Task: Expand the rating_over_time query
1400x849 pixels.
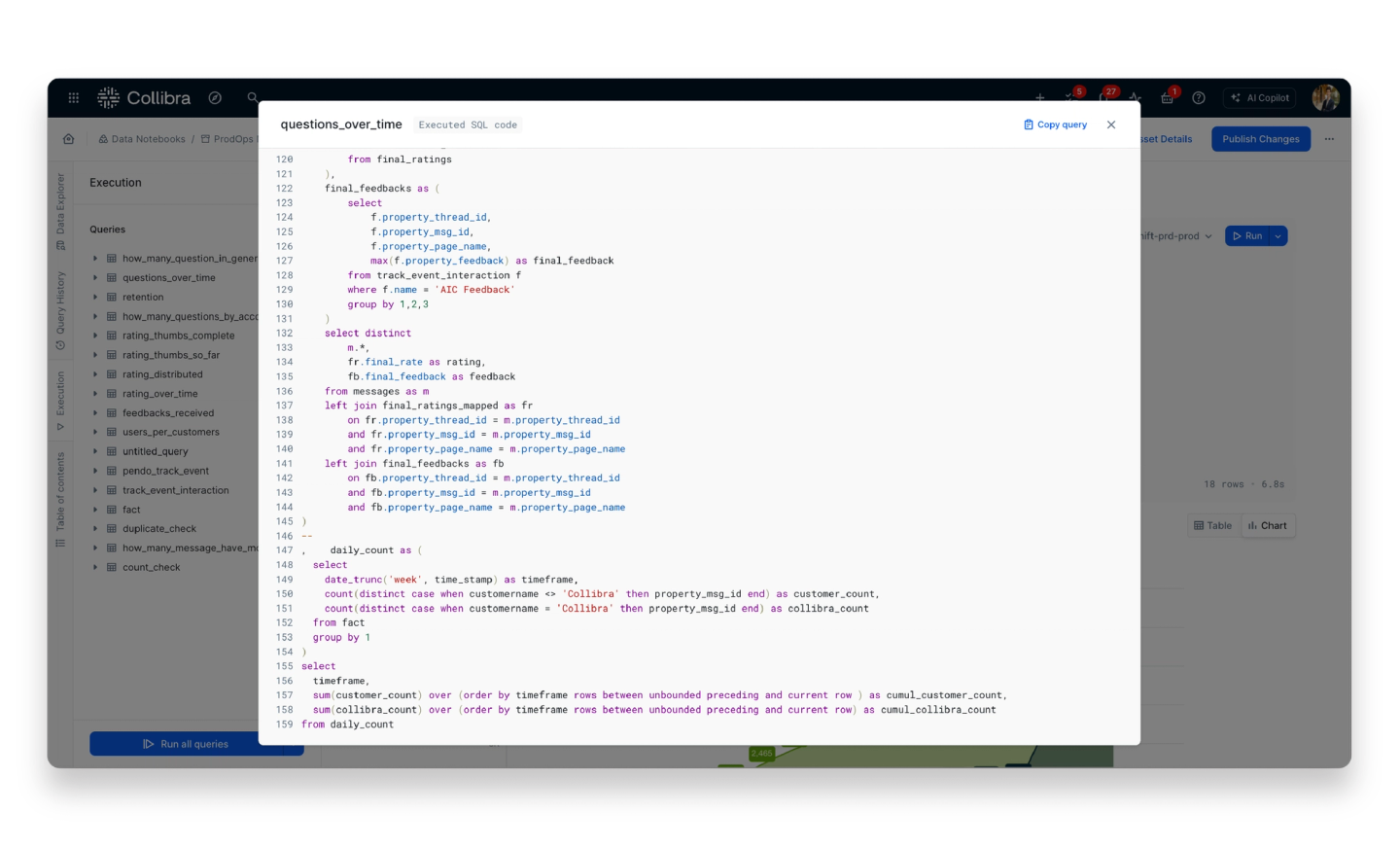Action: pos(95,394)
